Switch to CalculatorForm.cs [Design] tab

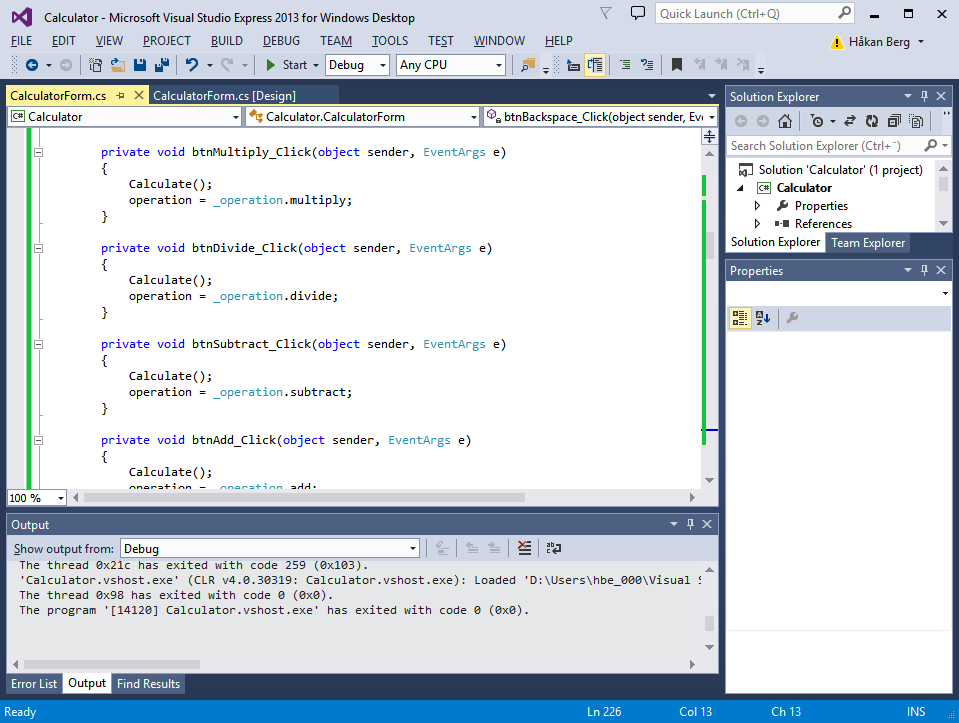(224, 95)
